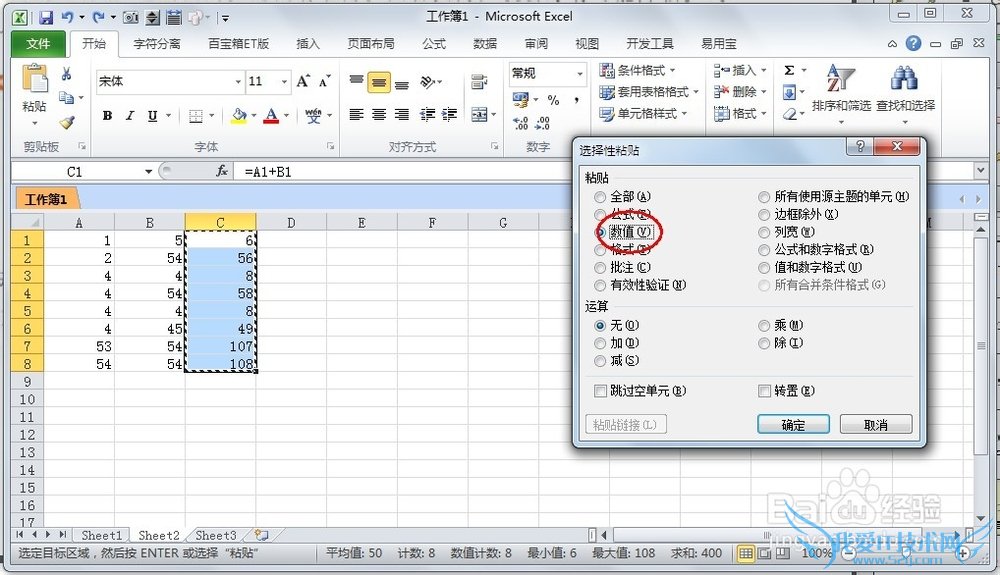
Task: Open the 文件 tab
Action: click(x=38, y=43)
